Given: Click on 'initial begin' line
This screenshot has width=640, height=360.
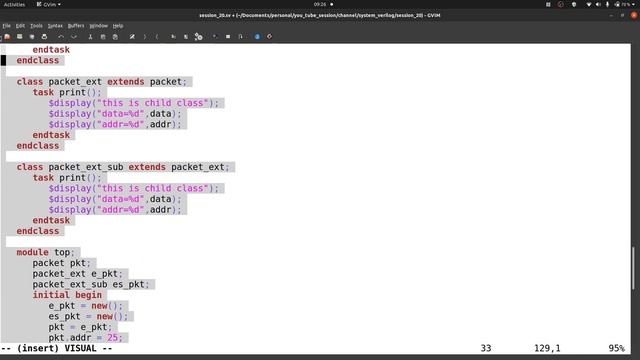Looking at the screenshot, I should coord(67,295).
